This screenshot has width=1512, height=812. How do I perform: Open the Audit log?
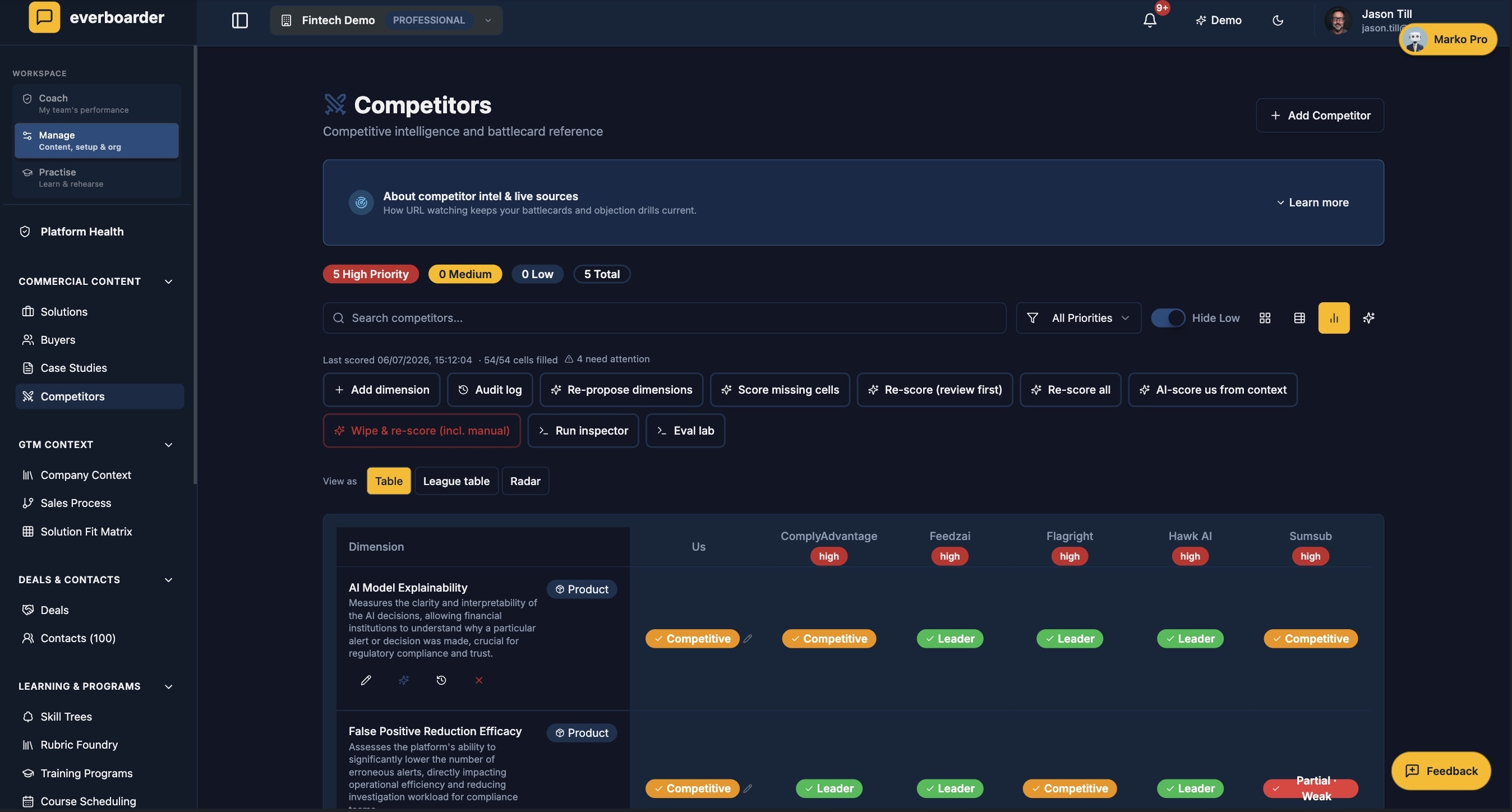490,390
